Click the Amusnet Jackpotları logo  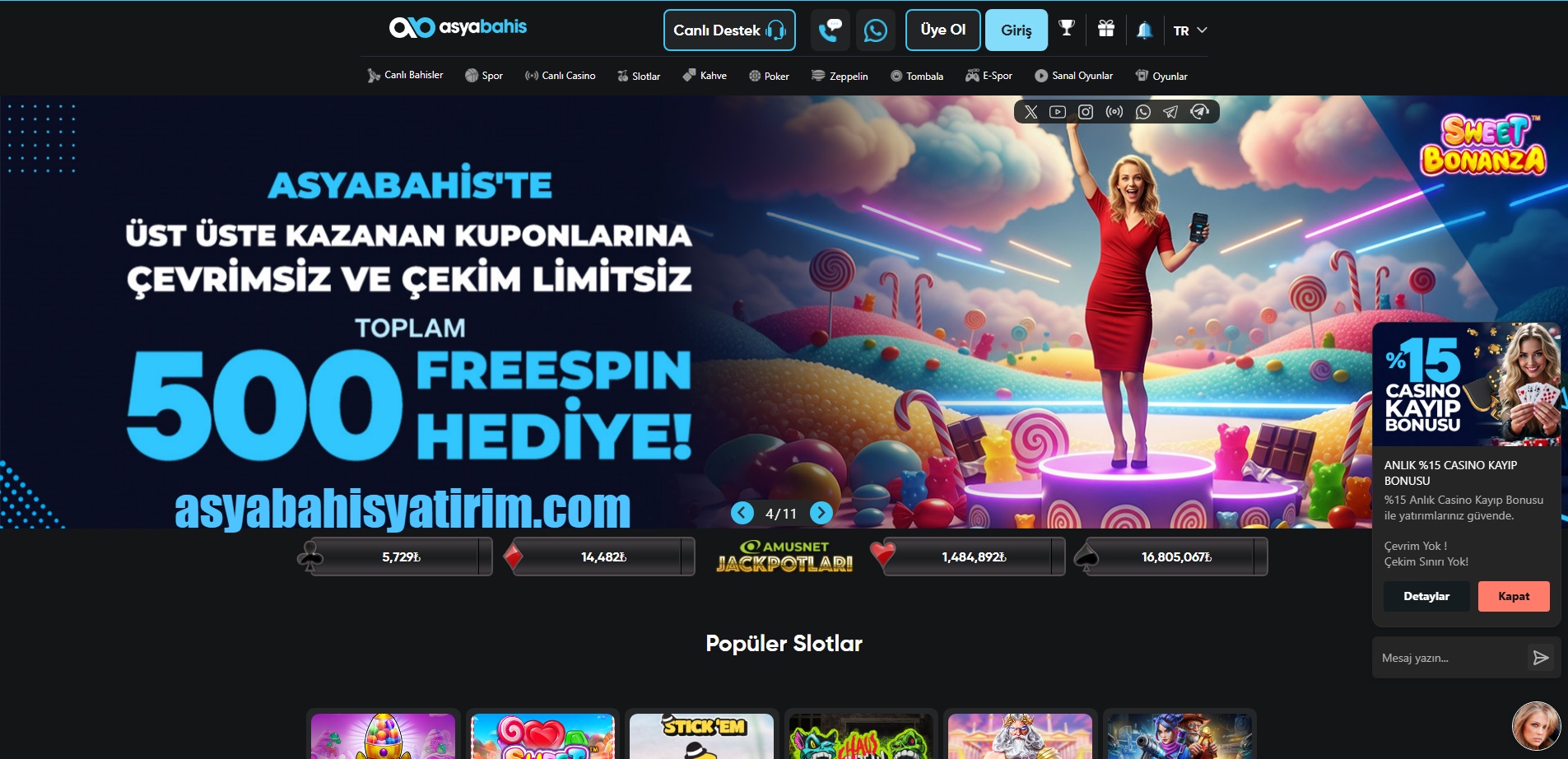tap(784, 556)
